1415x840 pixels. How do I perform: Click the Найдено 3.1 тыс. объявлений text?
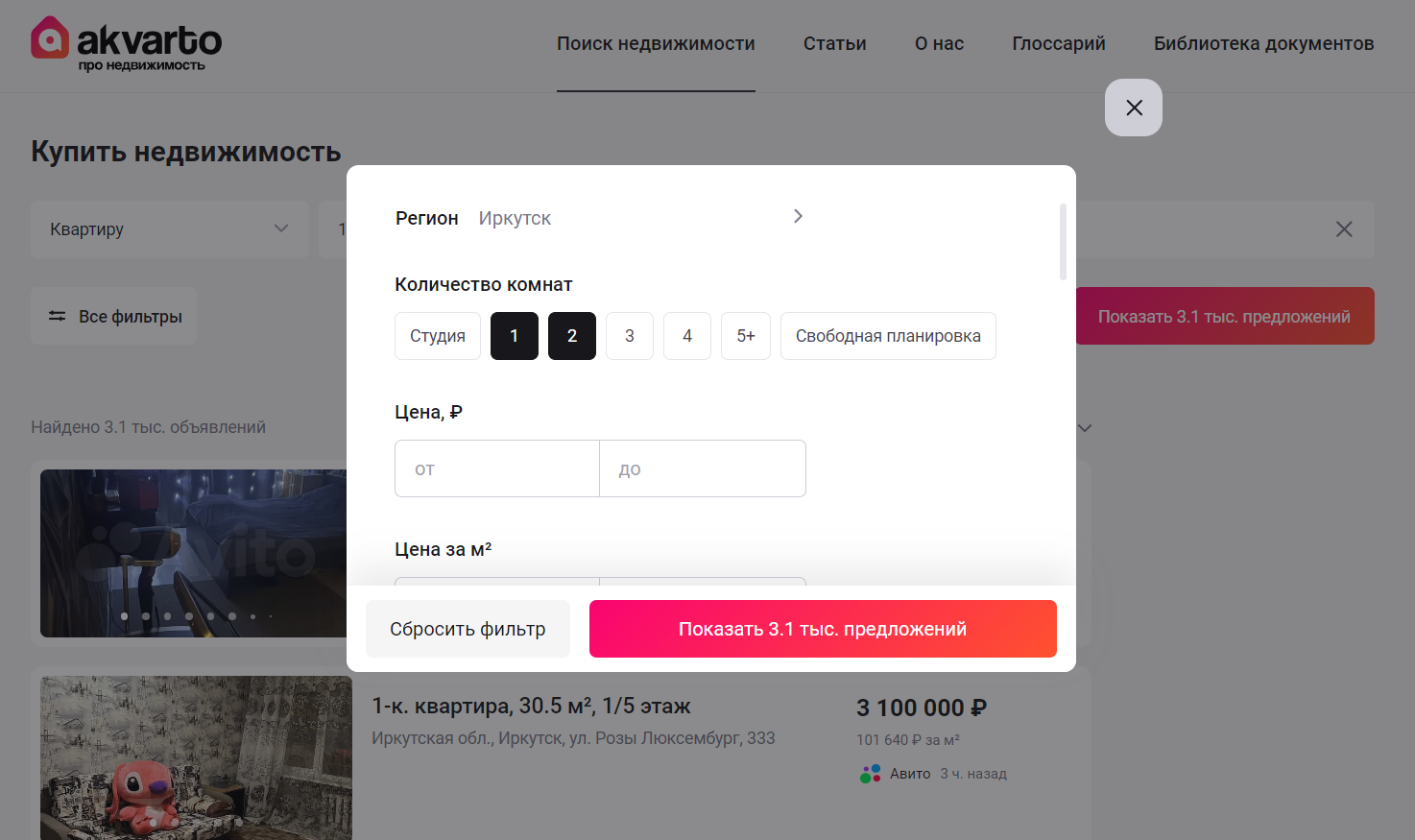click(x=148, y=427)
